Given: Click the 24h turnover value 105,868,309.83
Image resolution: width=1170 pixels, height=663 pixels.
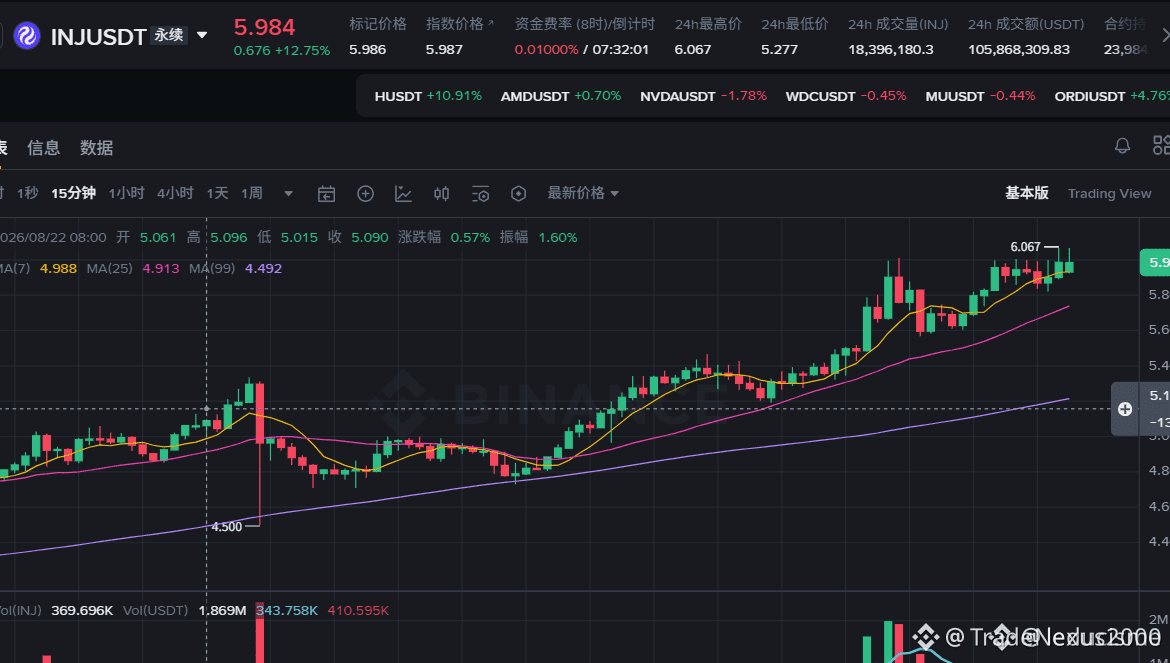Looking at the screenshot, I should (x=1019, y=49).
